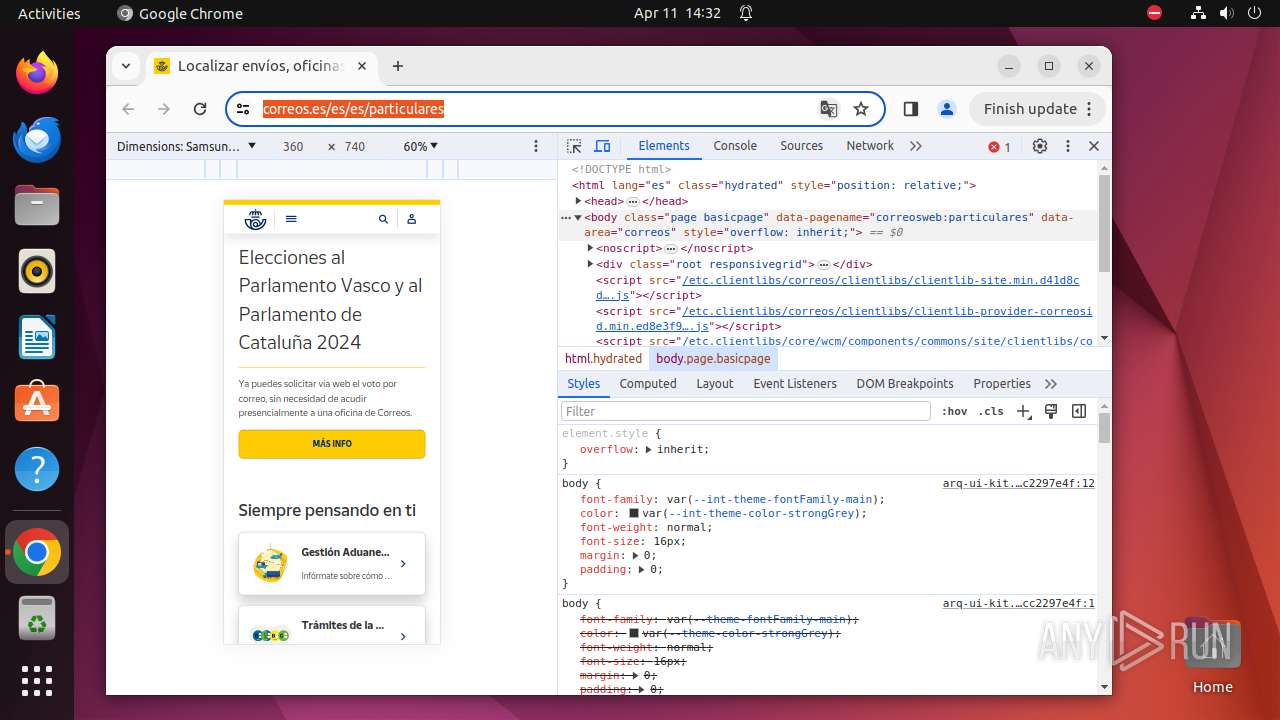Viewport: 1280px width, 720px height.
Task: Expand the head element node
Action: 579,201
